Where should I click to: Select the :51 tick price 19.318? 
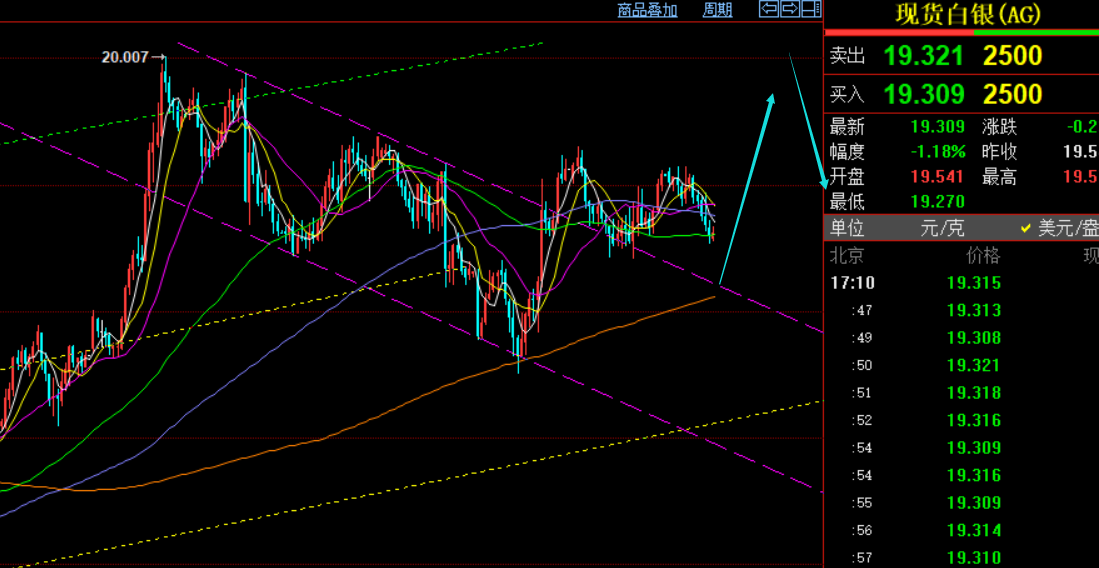[x=974, y=393]
